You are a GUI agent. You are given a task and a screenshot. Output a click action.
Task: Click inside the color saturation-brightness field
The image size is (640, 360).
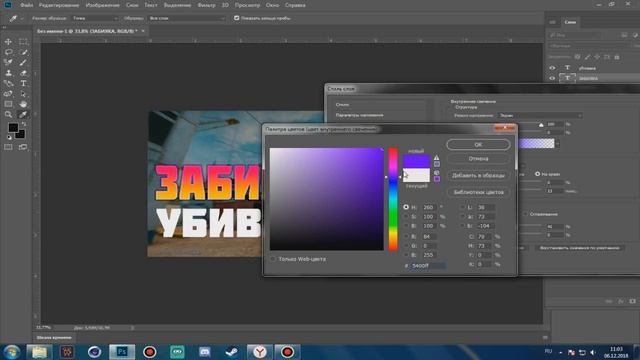tap(327, 199)
